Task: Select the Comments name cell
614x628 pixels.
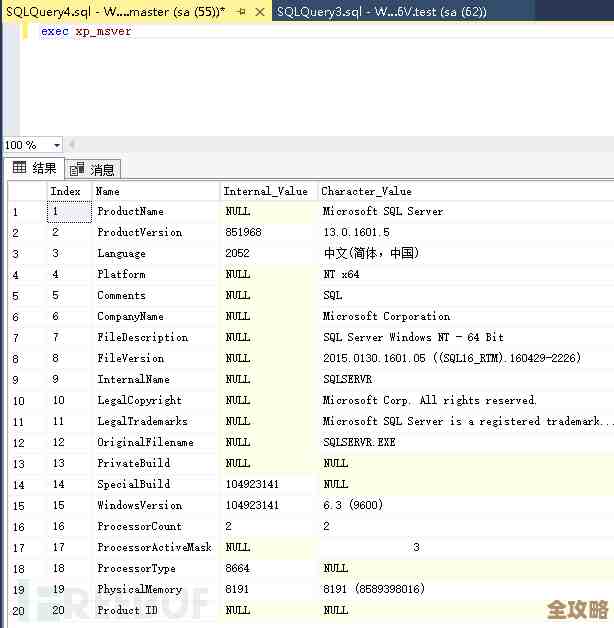Action: coord(156,295)
